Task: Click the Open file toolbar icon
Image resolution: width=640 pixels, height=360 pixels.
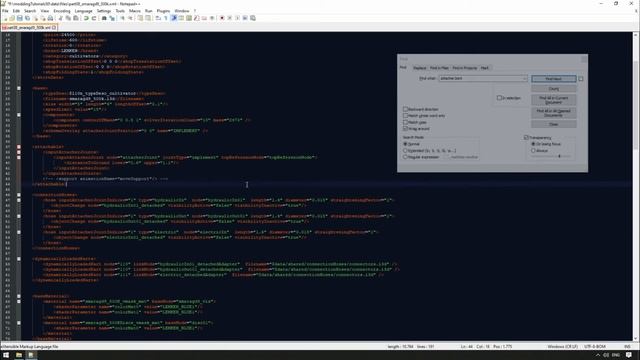Action: click(x=12, y=18)
